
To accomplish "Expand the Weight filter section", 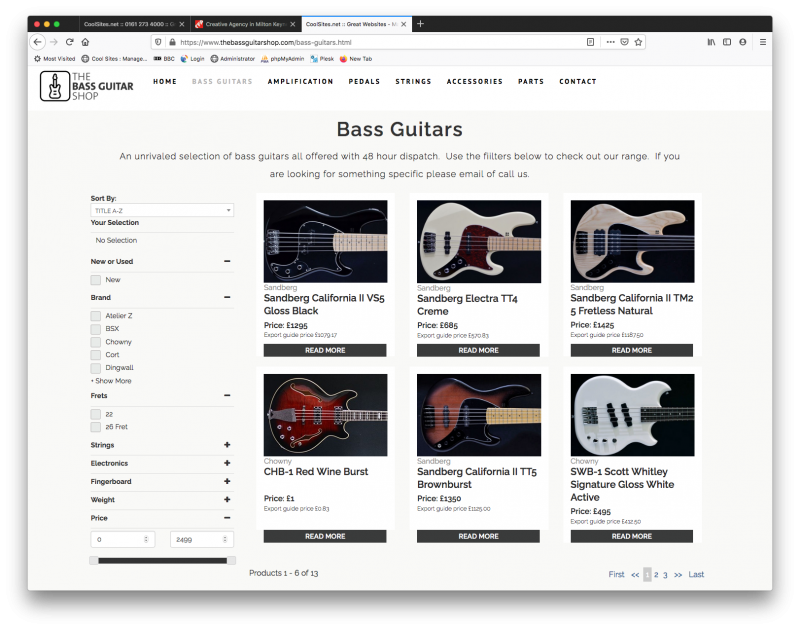I will point(227,499).
